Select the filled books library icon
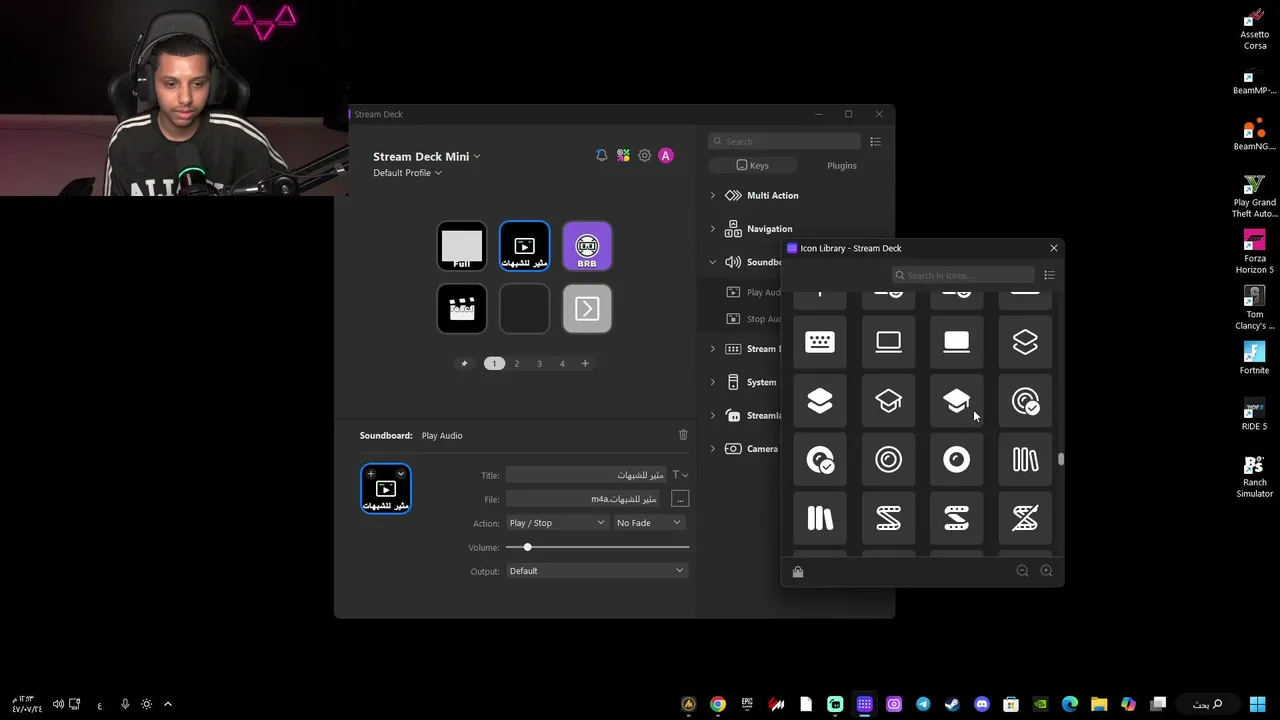The height and width of the screenshot is (720, 1280). click(x=820, y=518)
